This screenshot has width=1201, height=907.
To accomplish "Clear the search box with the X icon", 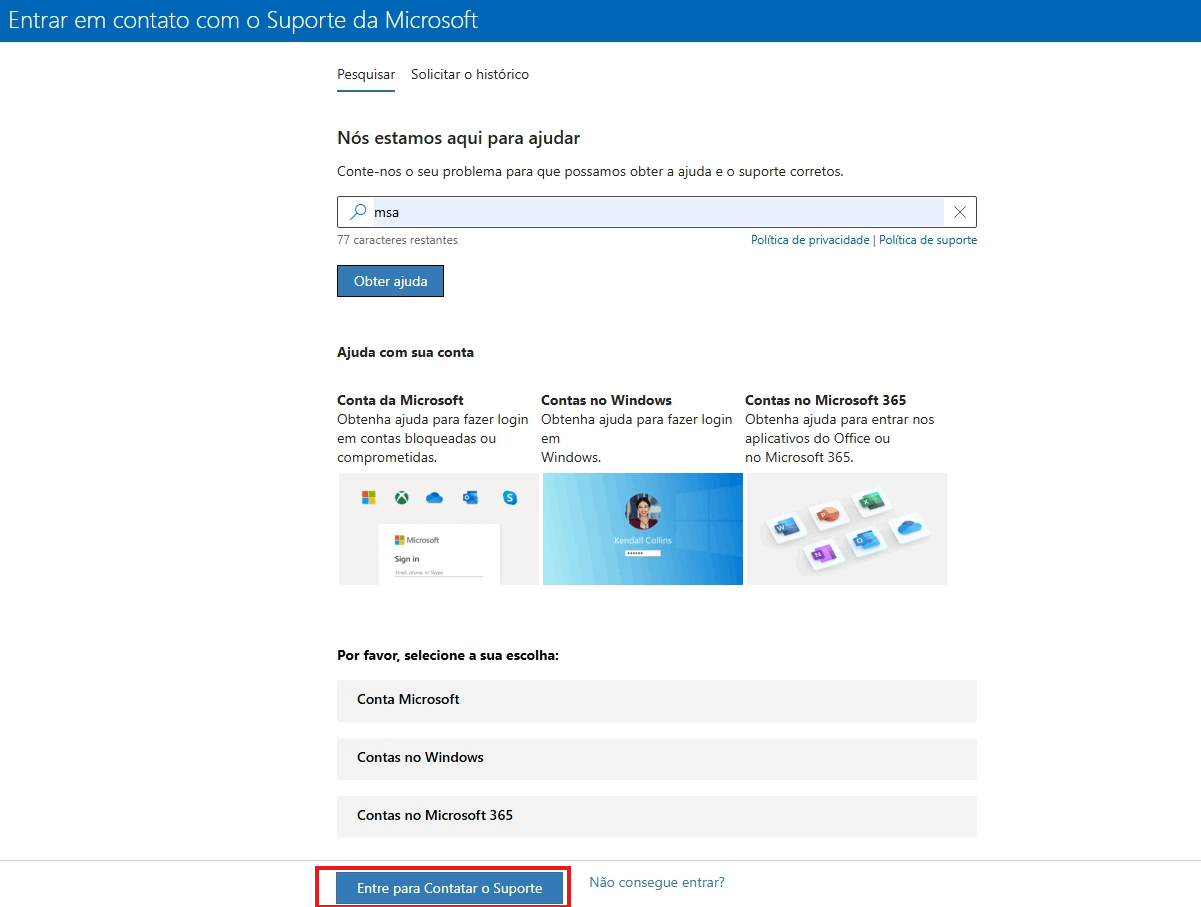I will point(960,212).
